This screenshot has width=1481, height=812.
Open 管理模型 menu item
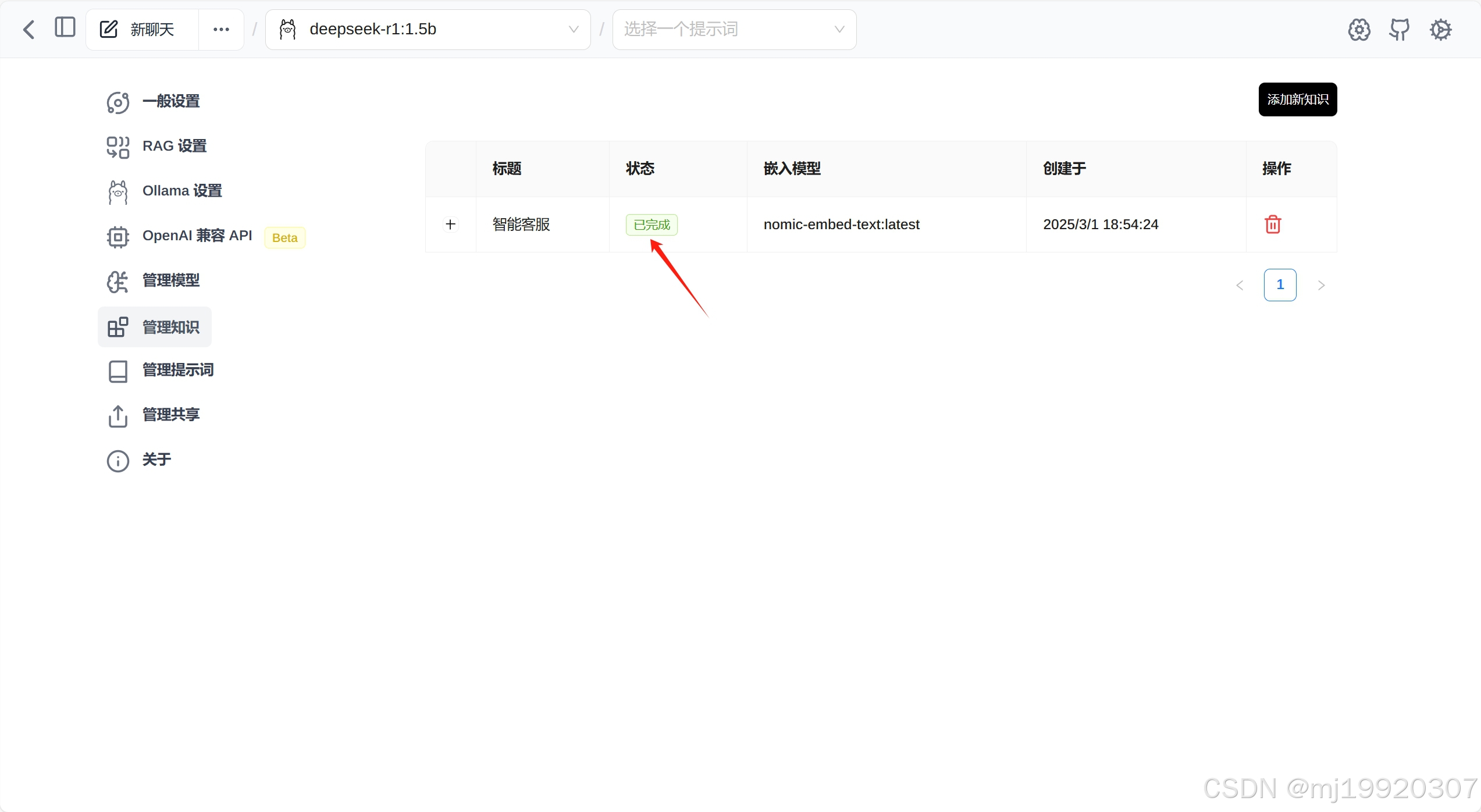170,280
